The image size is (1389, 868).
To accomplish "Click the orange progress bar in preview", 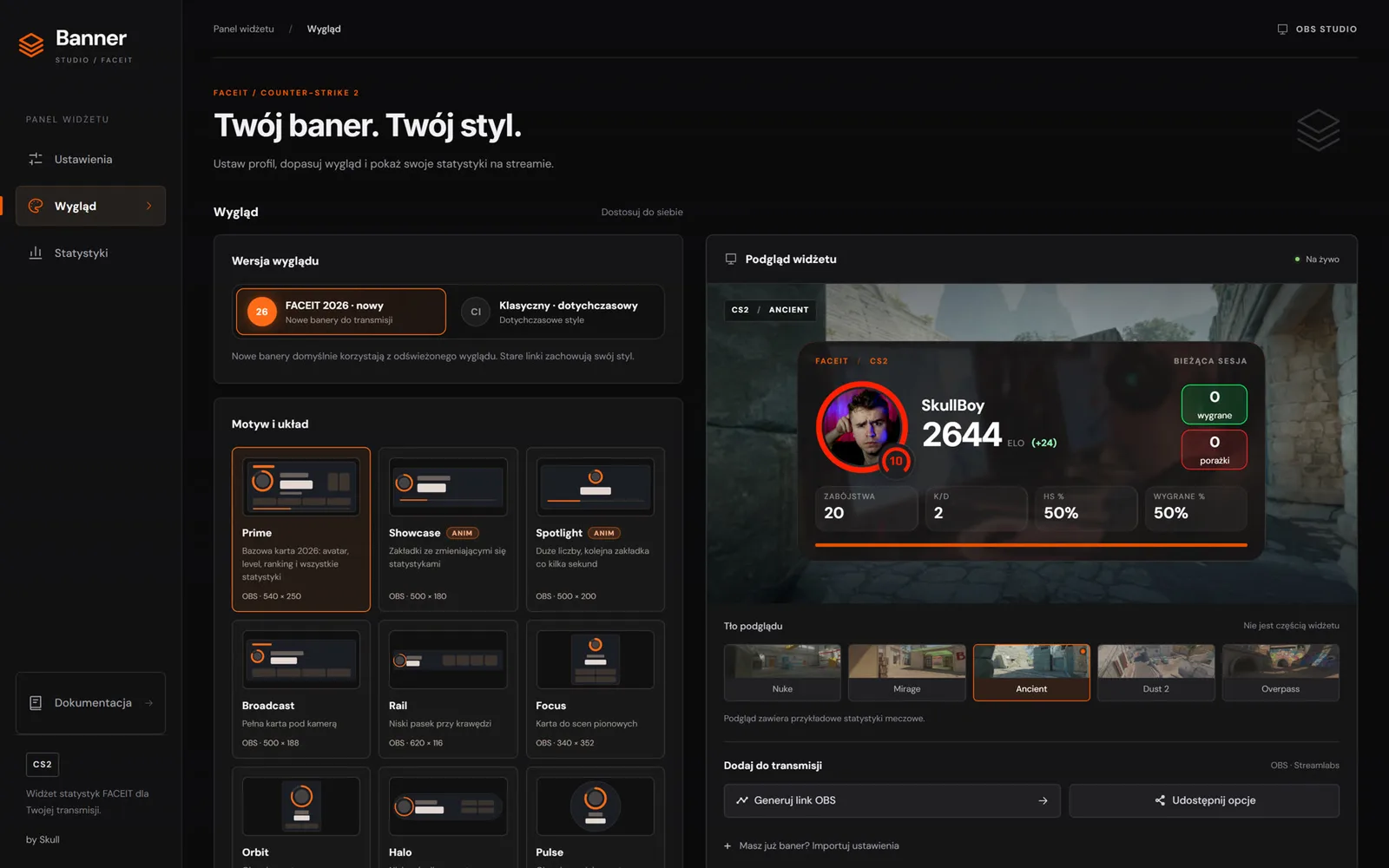I will coord(1031,545).
